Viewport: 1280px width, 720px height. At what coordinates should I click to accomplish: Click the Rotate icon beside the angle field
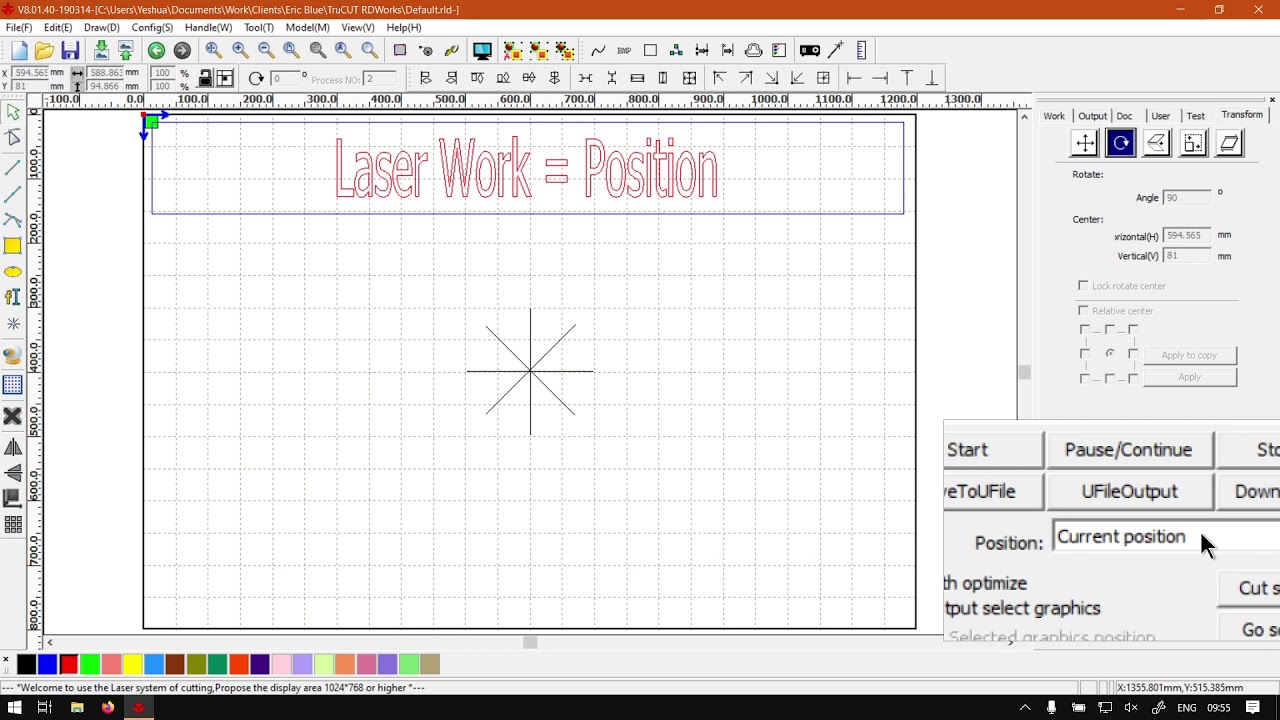point(256,79)
